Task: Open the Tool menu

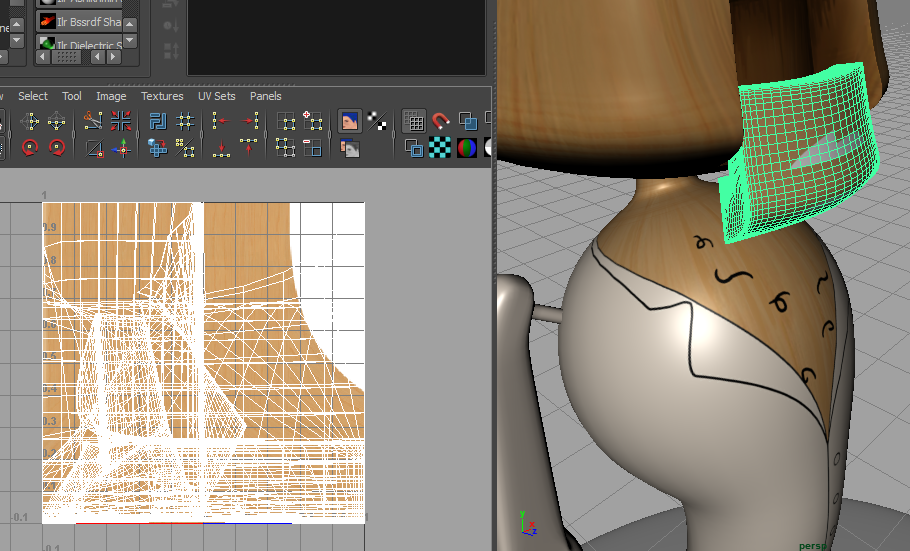Action: click(72, 96)
